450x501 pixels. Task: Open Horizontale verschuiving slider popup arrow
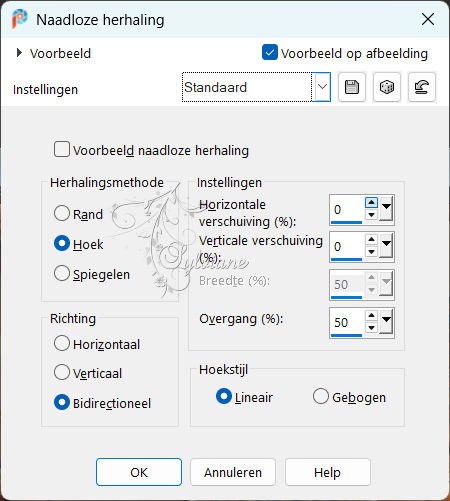coord(386,209)
